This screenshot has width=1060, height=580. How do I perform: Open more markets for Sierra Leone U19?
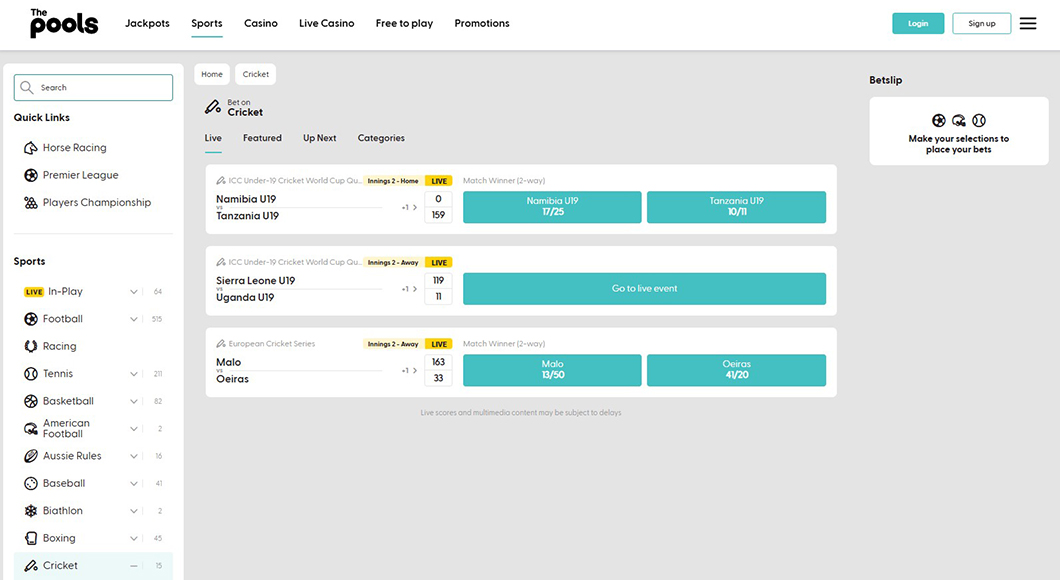coord(409,289)
